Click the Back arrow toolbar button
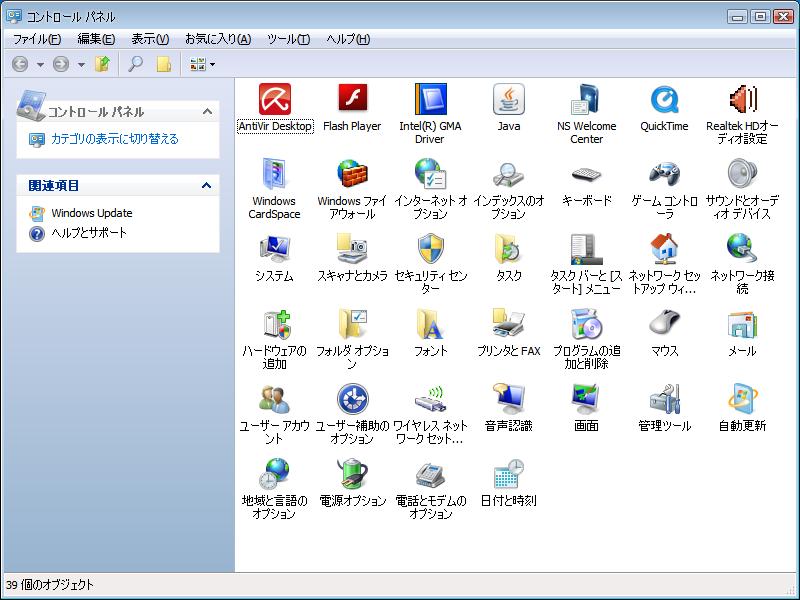Viewport: 800px width, 600px height. point(20,64)
